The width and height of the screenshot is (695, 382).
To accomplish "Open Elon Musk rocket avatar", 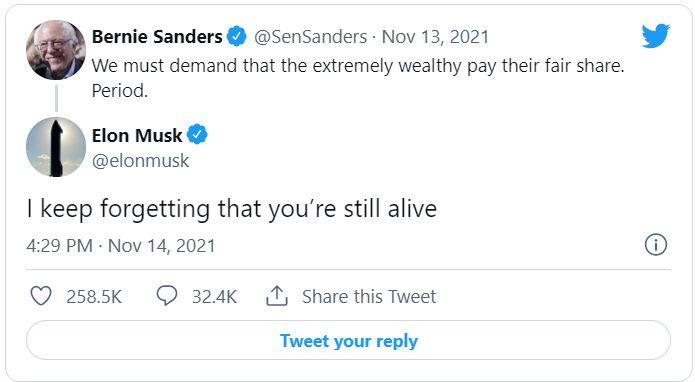I will [x=56, y=147].
